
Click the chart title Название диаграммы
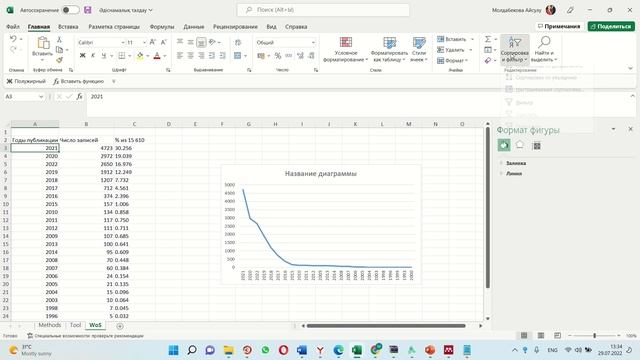321,173
